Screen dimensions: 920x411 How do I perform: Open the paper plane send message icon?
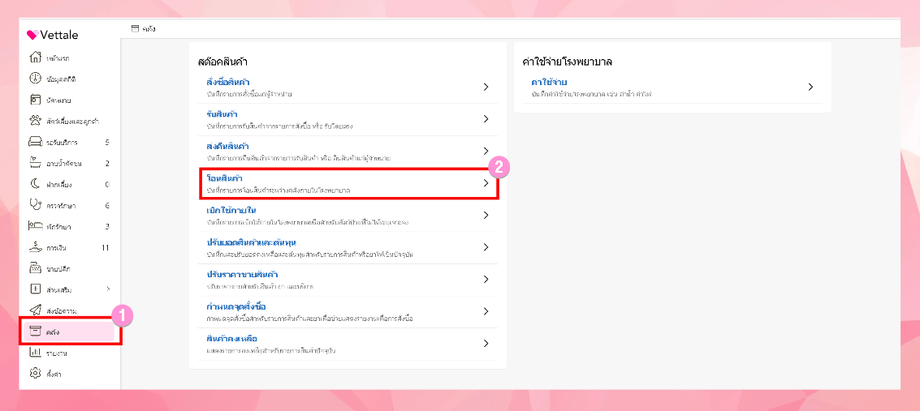tap(35, 310)
